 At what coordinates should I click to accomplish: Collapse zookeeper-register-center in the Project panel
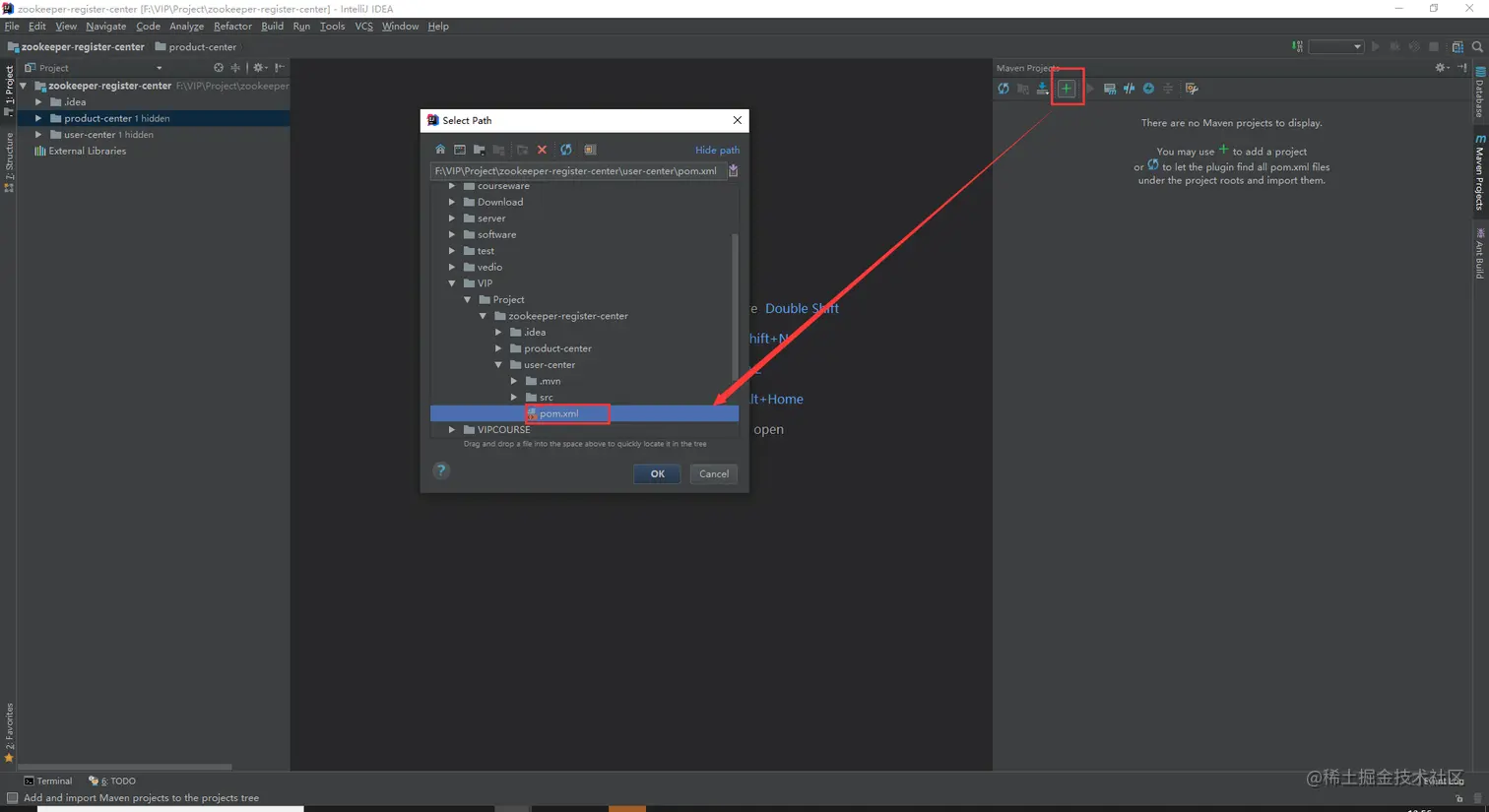24,86
